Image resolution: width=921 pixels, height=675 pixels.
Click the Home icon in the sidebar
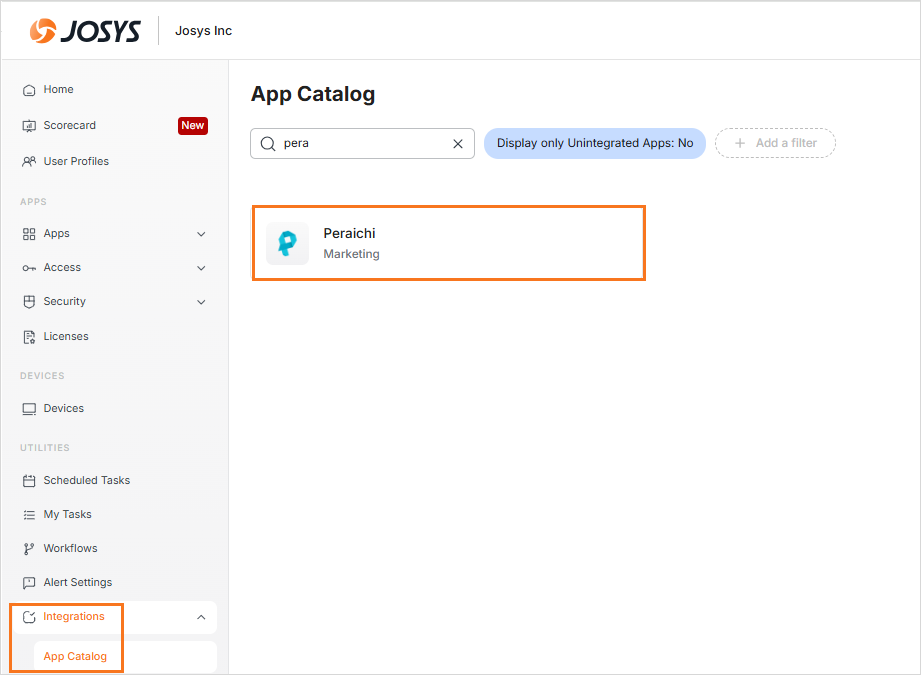[x=29, y=90]
